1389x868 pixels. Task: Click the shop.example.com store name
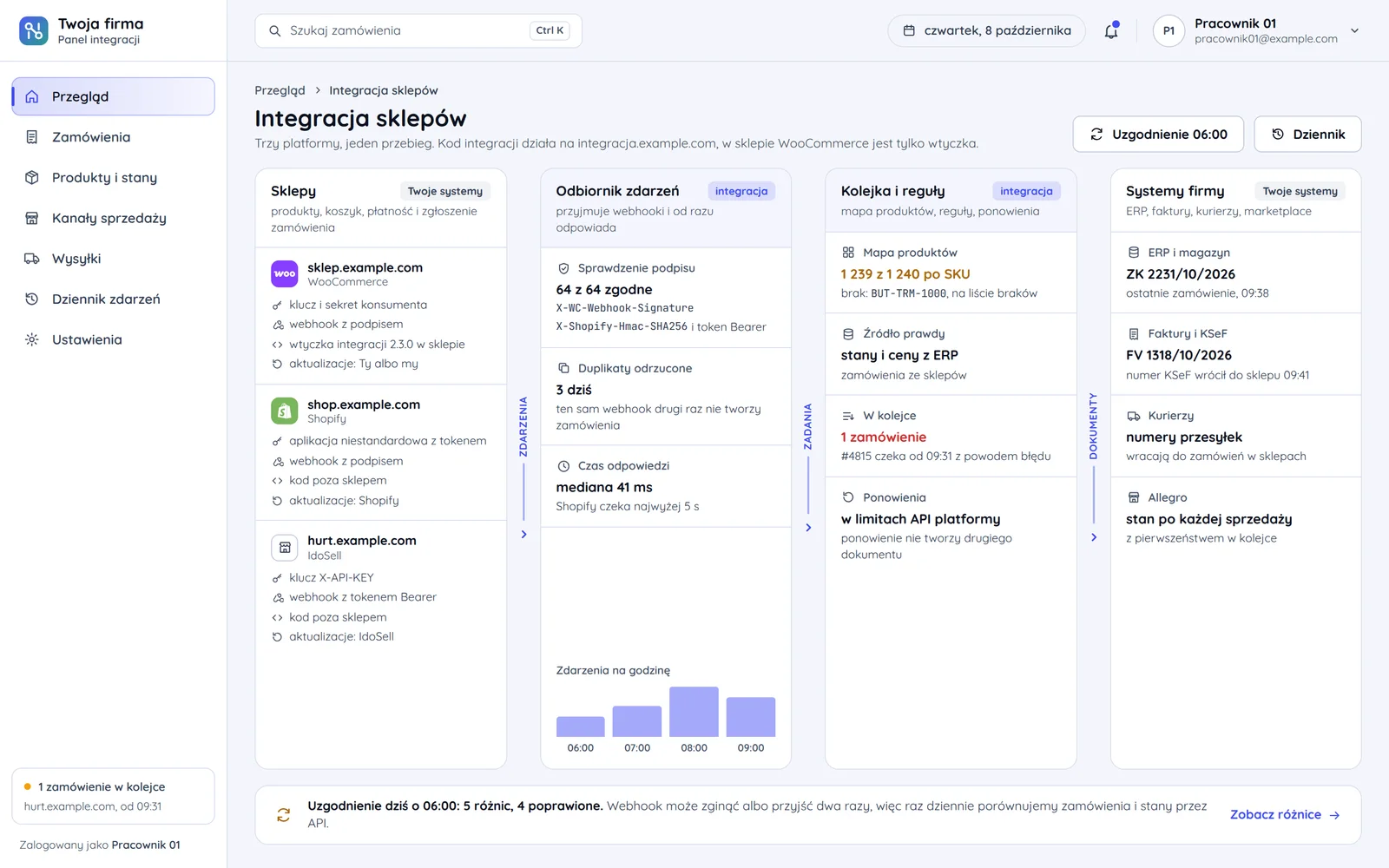click(x=364, y=404)
